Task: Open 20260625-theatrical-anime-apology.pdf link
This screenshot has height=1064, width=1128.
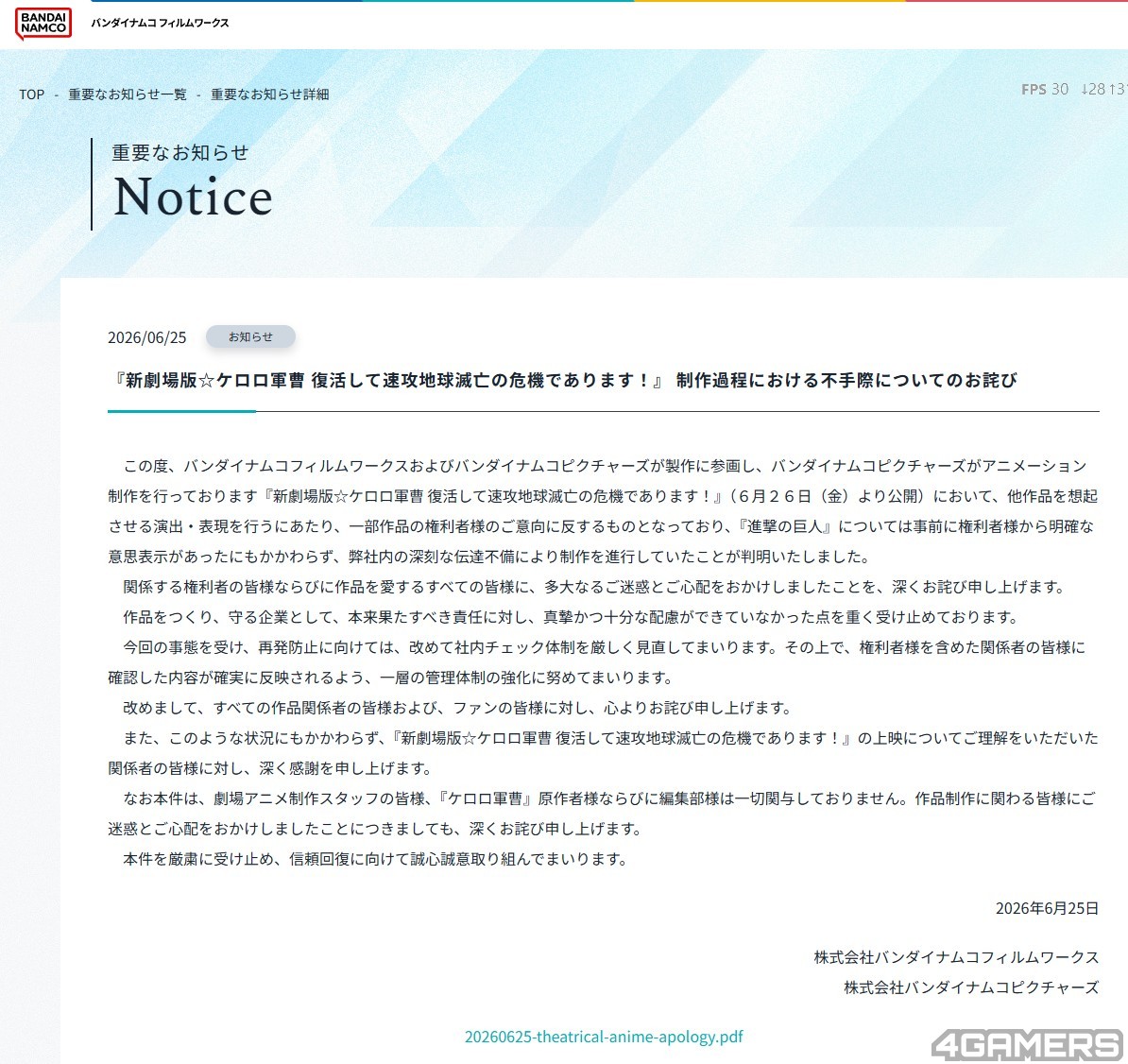Action: coord(604,1037)
